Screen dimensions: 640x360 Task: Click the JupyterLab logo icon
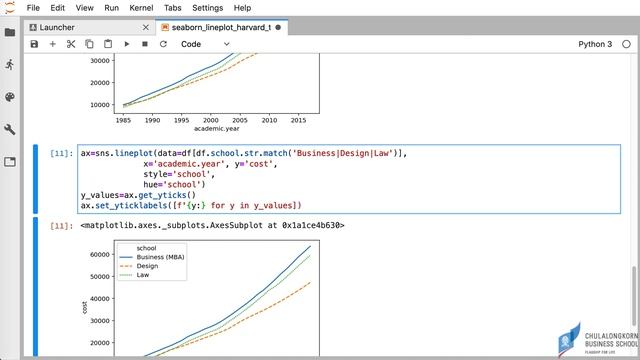tap(10, 8)
